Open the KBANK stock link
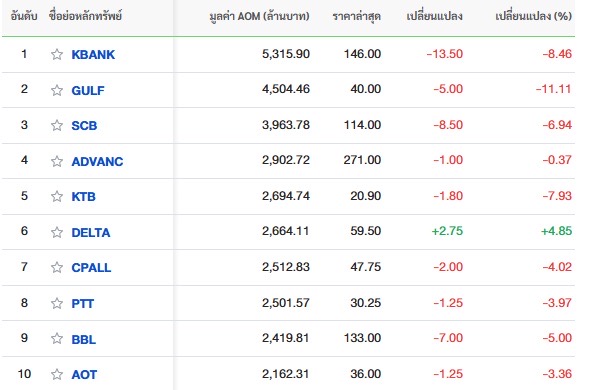 click(93, 55)
